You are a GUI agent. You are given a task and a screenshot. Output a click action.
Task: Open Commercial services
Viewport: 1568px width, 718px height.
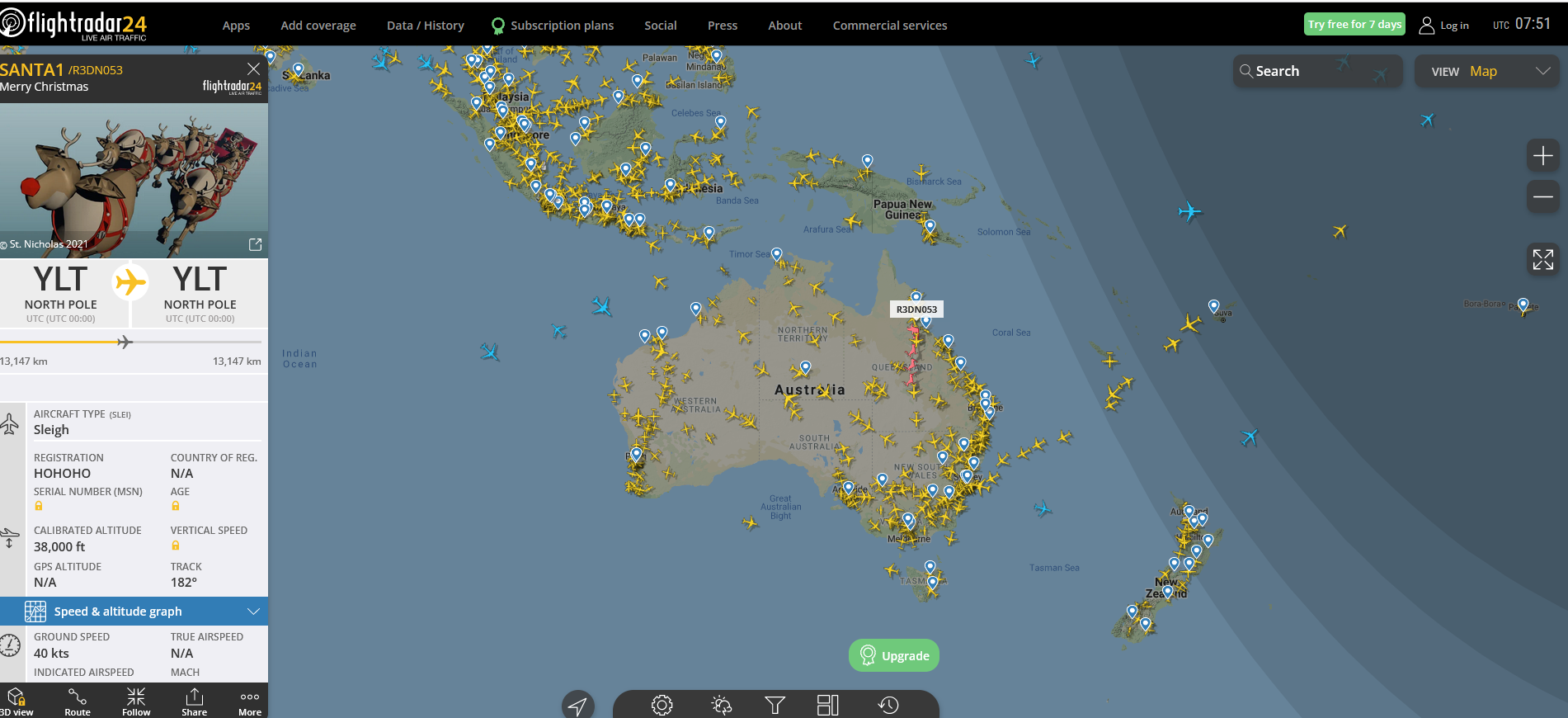point(890,26)
